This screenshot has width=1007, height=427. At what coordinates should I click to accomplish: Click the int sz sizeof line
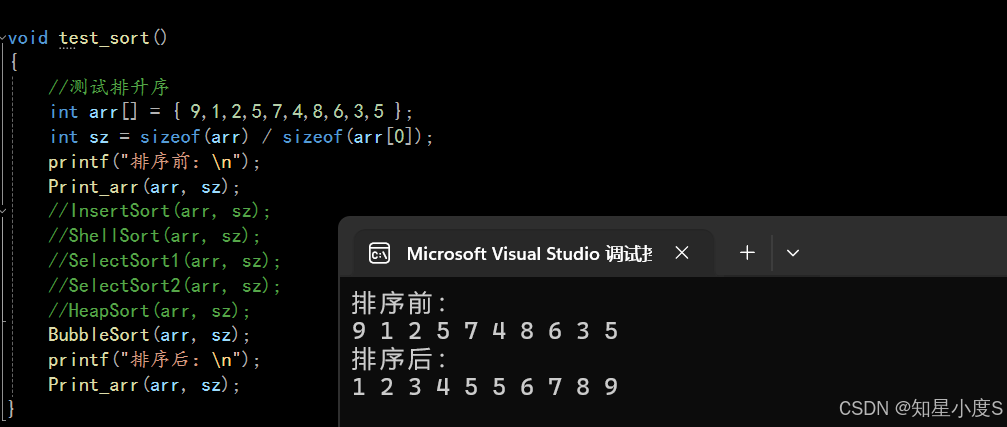241,136
